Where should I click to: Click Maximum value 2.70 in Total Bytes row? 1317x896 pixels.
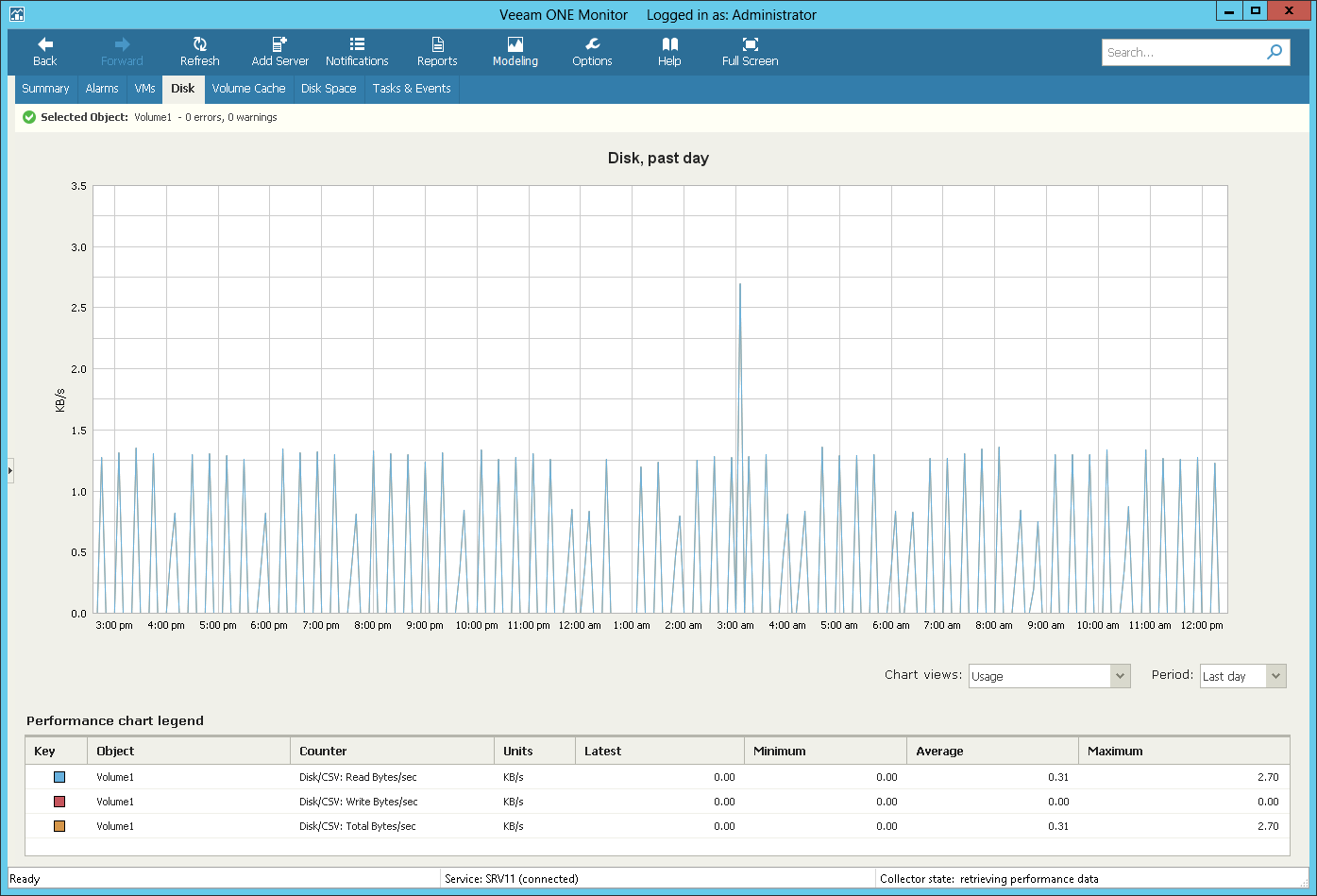click(x=1268, y=826)
